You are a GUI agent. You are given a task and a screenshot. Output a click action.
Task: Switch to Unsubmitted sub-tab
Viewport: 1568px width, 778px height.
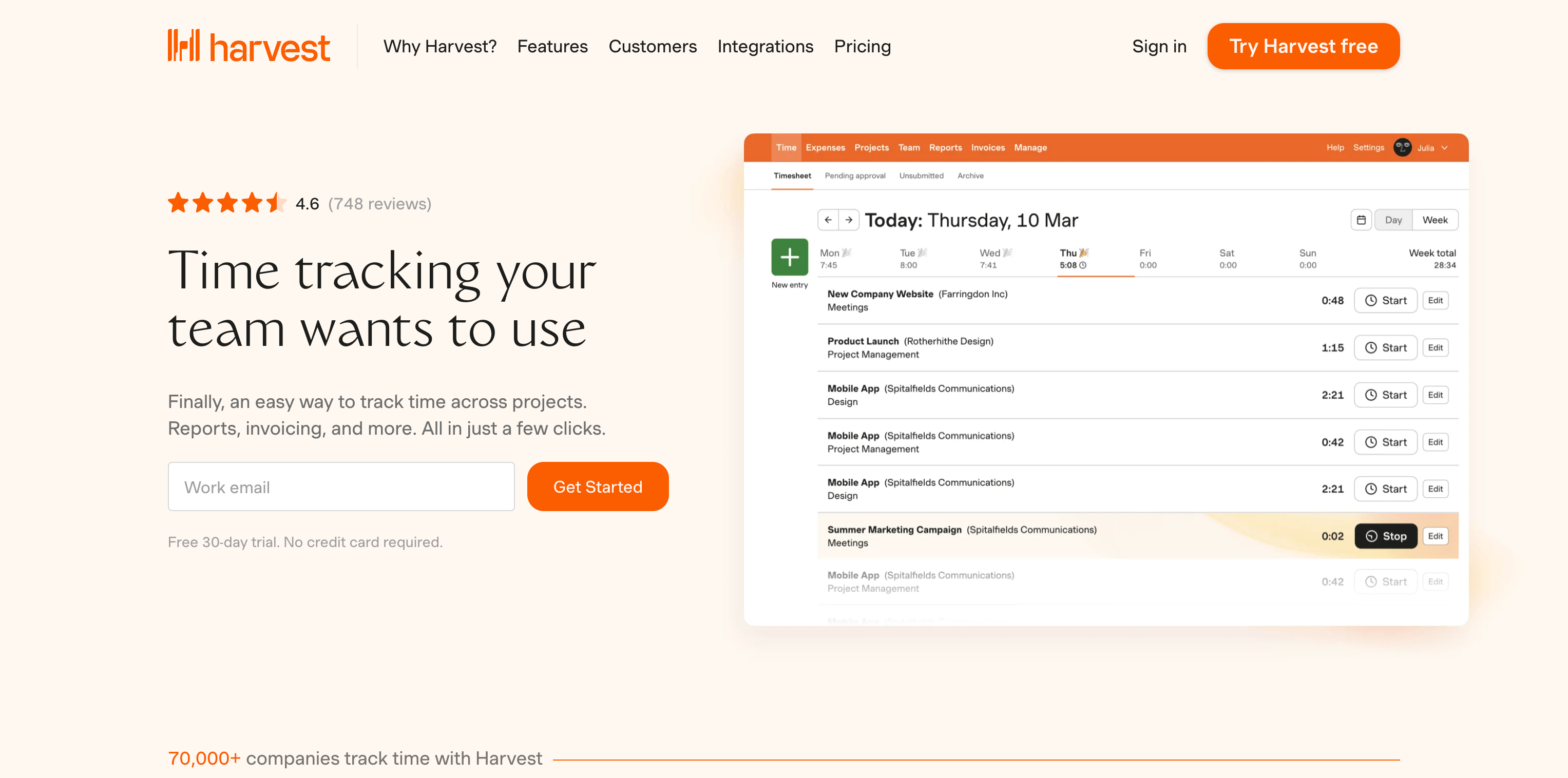[x=921, y=176]
